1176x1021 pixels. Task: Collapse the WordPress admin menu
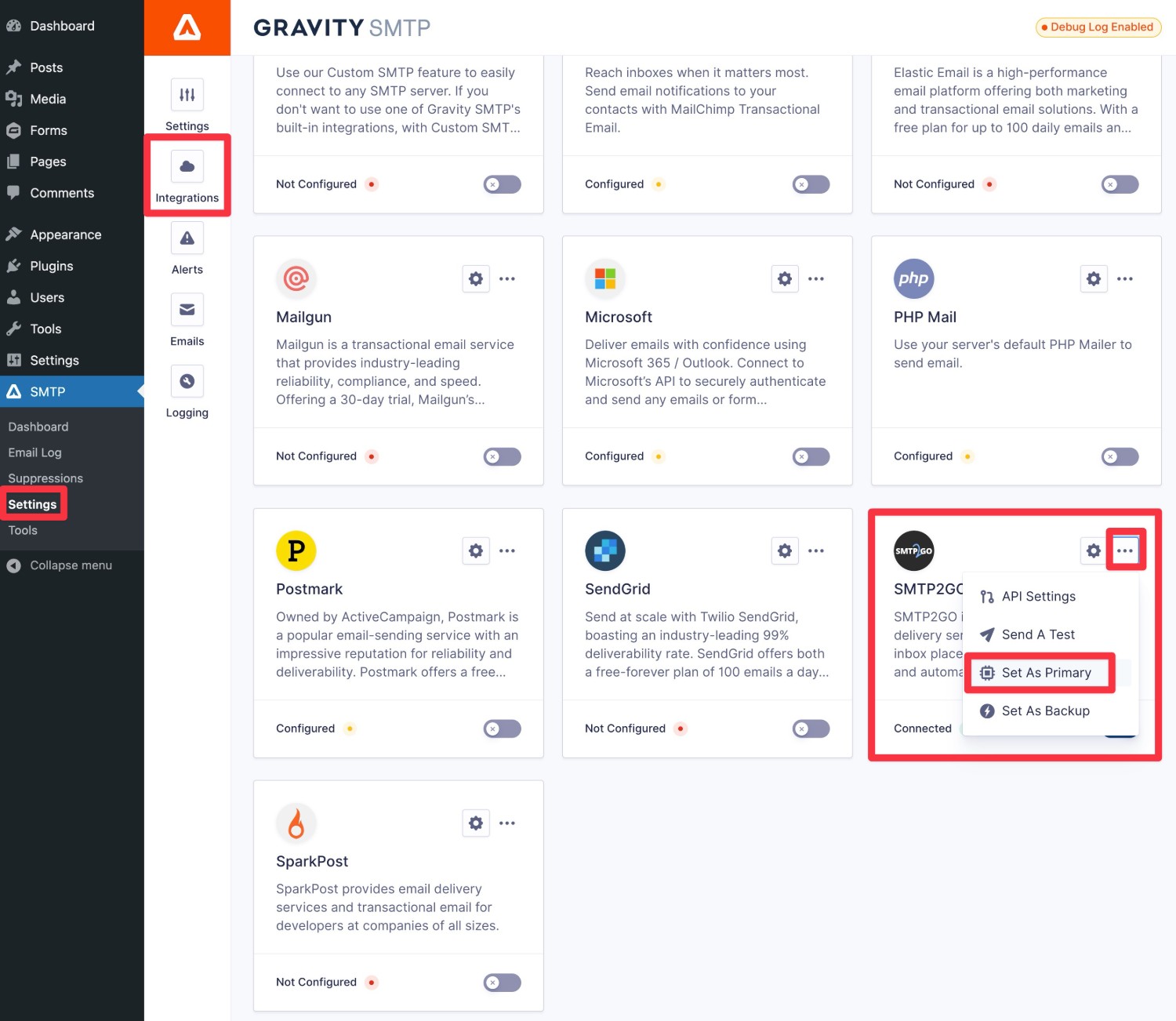60,565
